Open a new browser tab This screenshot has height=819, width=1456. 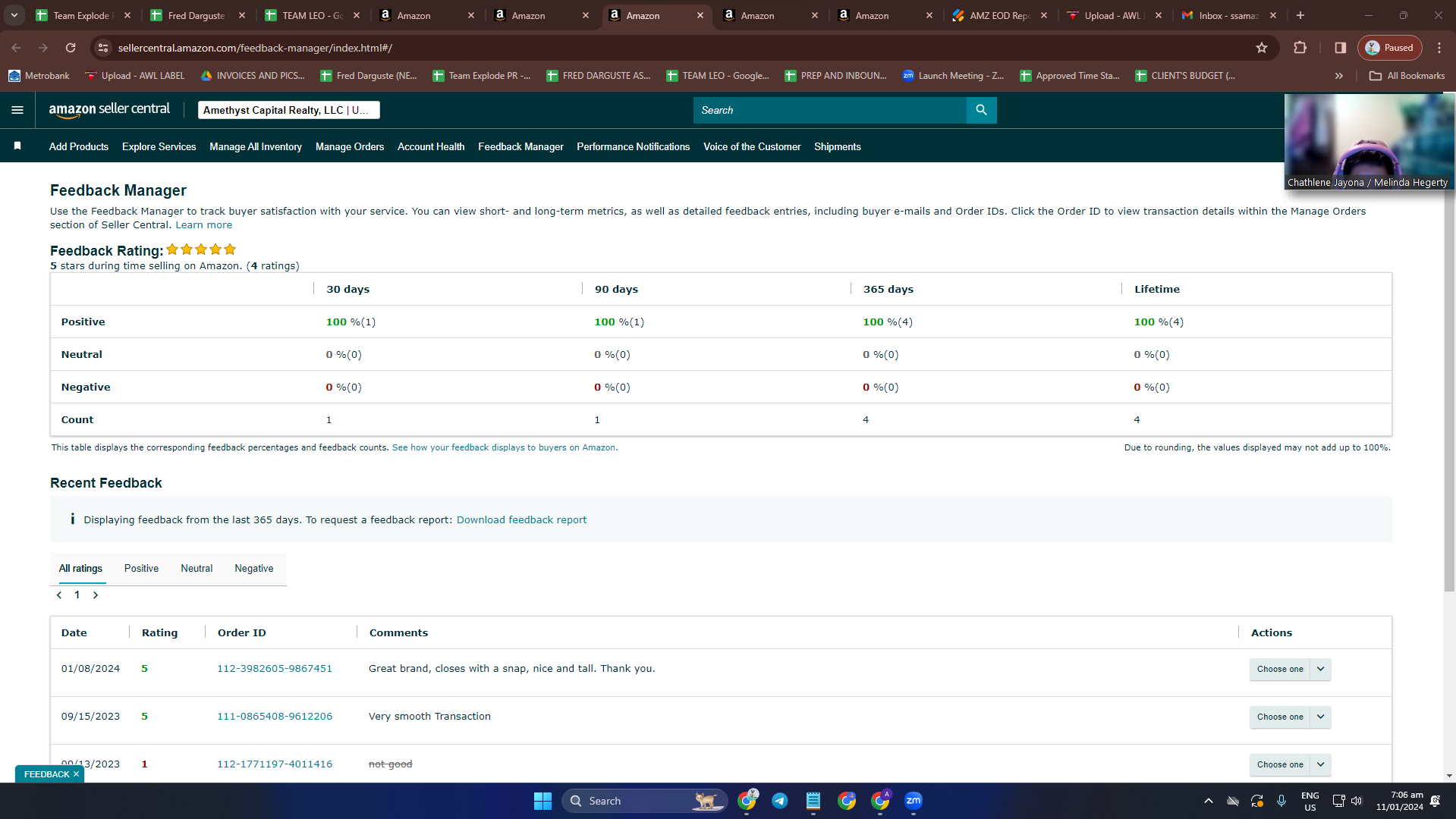click(1300, 15)
